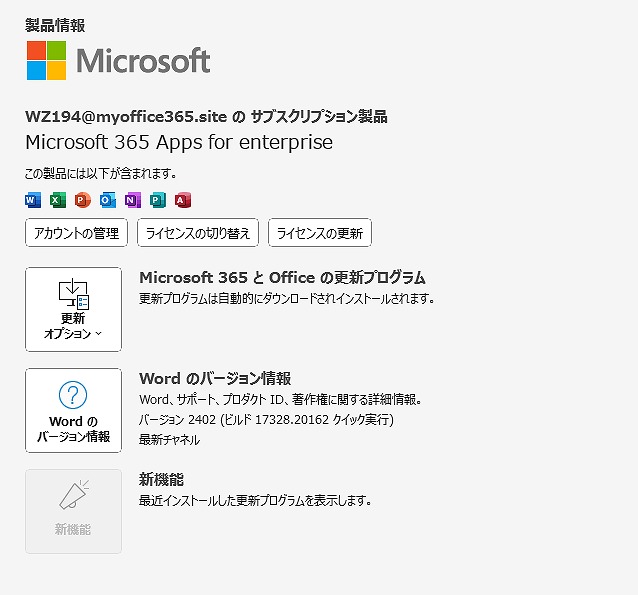This screenshot has width=638, height=595.
Task: Click Word、サポート、プロダクト ID description text
Action: click(280, 399)
